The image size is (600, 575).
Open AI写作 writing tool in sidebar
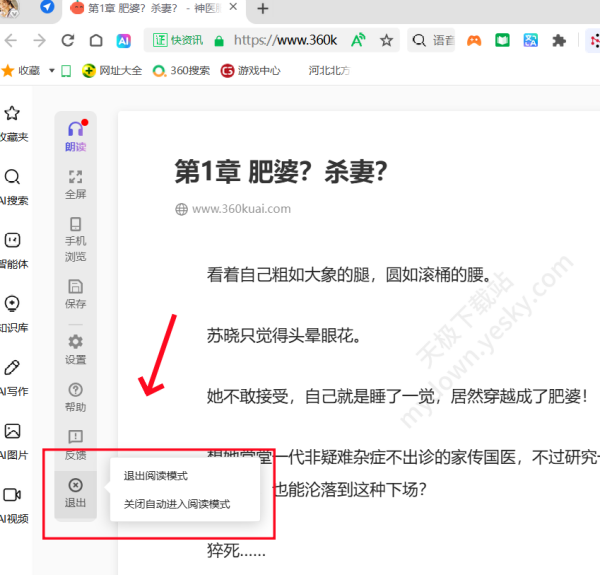13,374
